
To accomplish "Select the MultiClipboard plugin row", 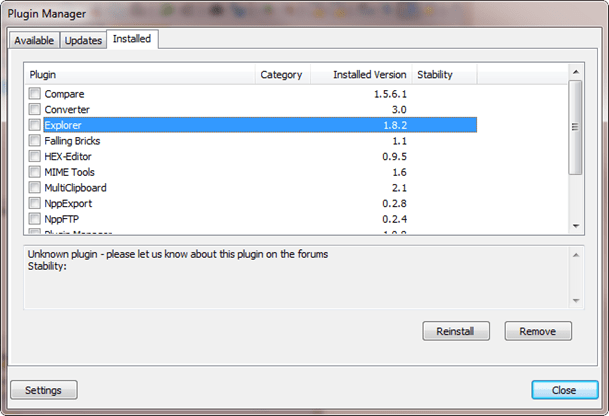I will coord(253,188).
